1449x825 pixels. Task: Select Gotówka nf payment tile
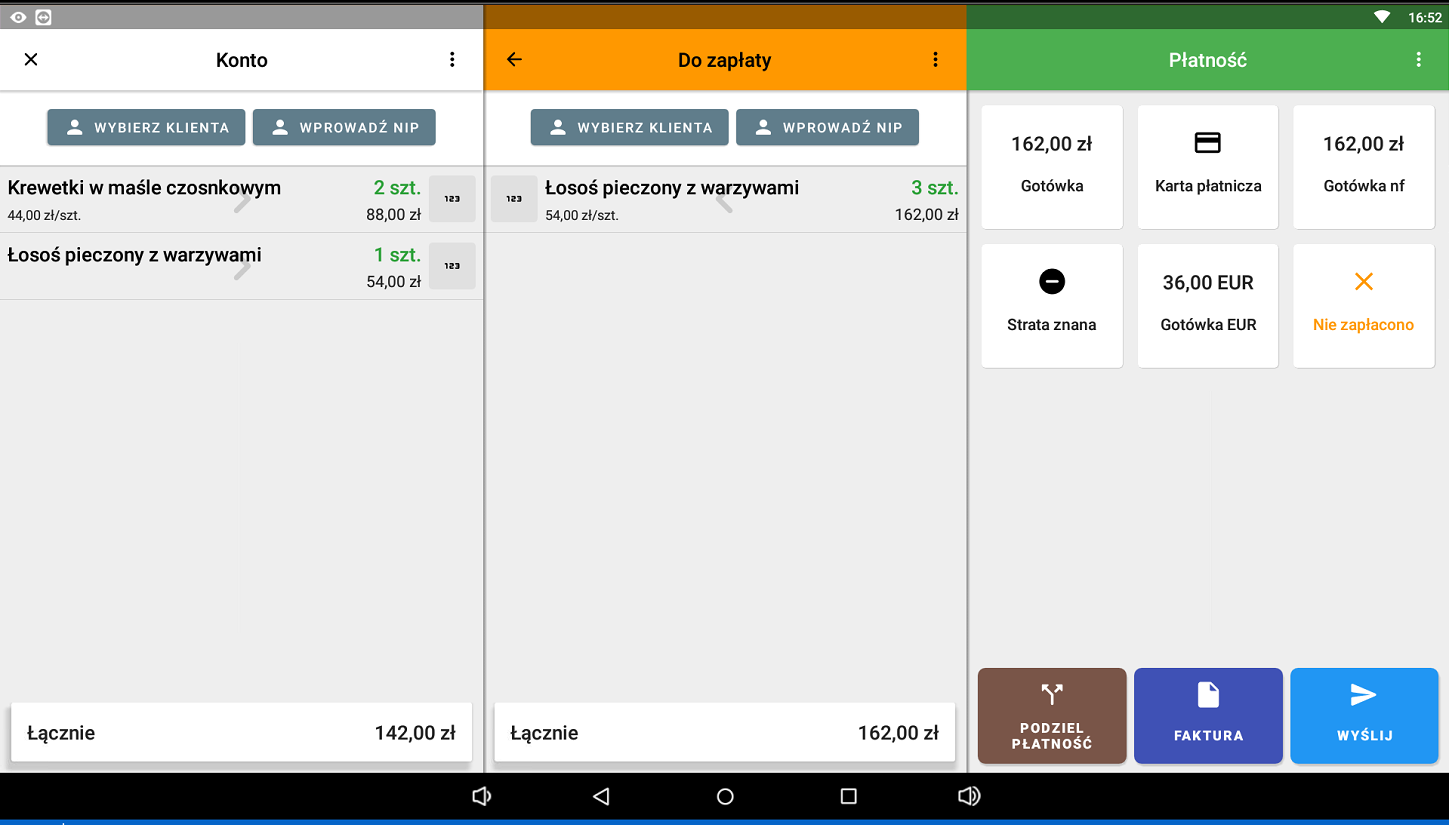pyautogui.click(x=1363, y=167)
